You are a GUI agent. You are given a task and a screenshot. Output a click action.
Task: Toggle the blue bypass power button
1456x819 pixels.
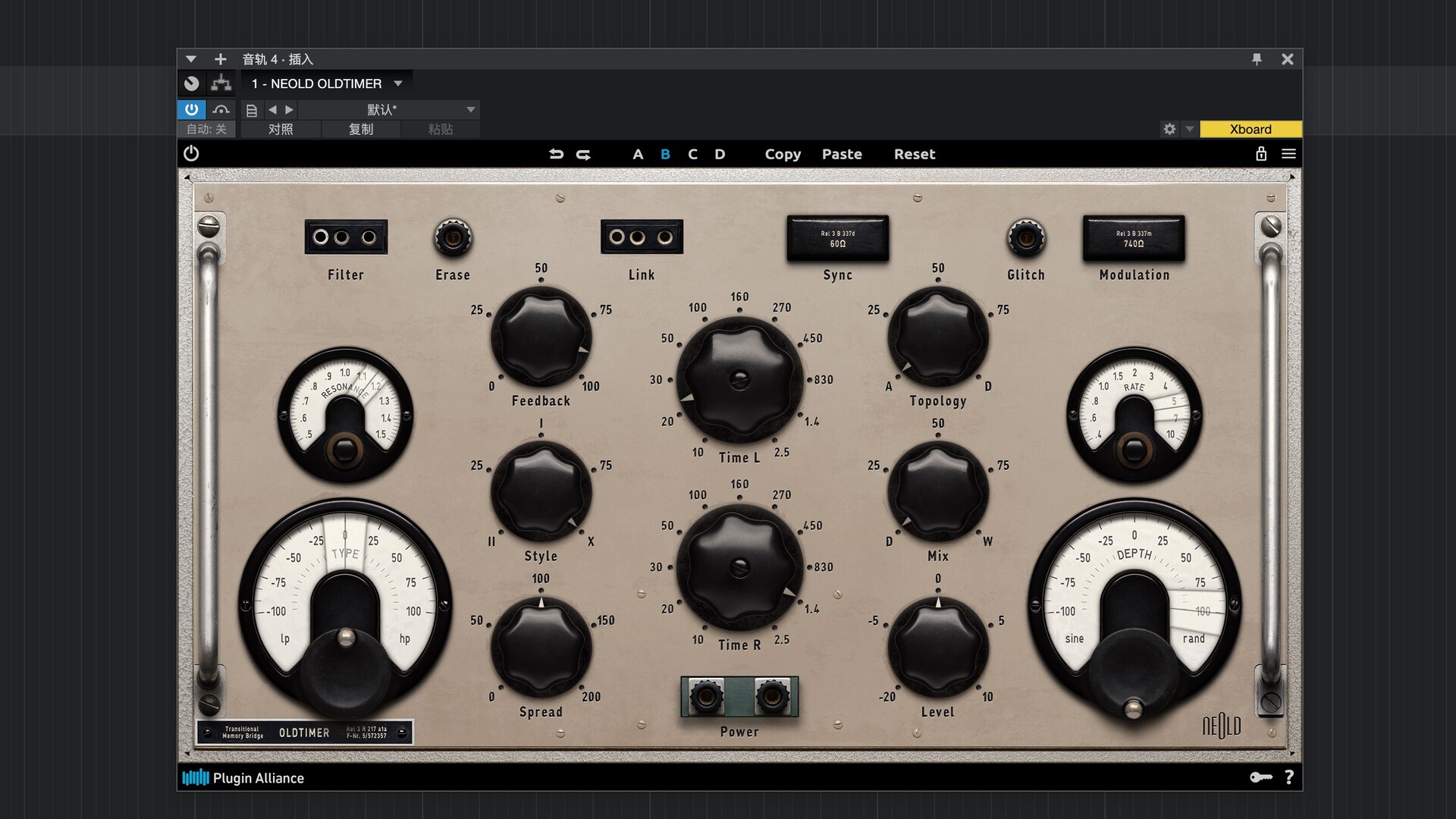[191, 109]
